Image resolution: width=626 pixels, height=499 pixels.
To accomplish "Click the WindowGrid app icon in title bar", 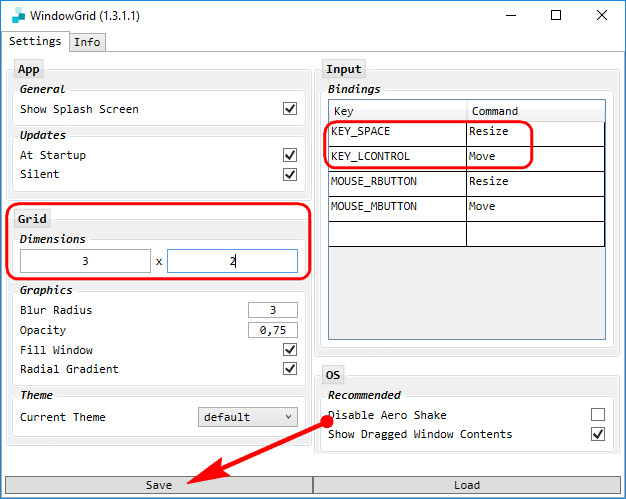I will tap(18, 16).
